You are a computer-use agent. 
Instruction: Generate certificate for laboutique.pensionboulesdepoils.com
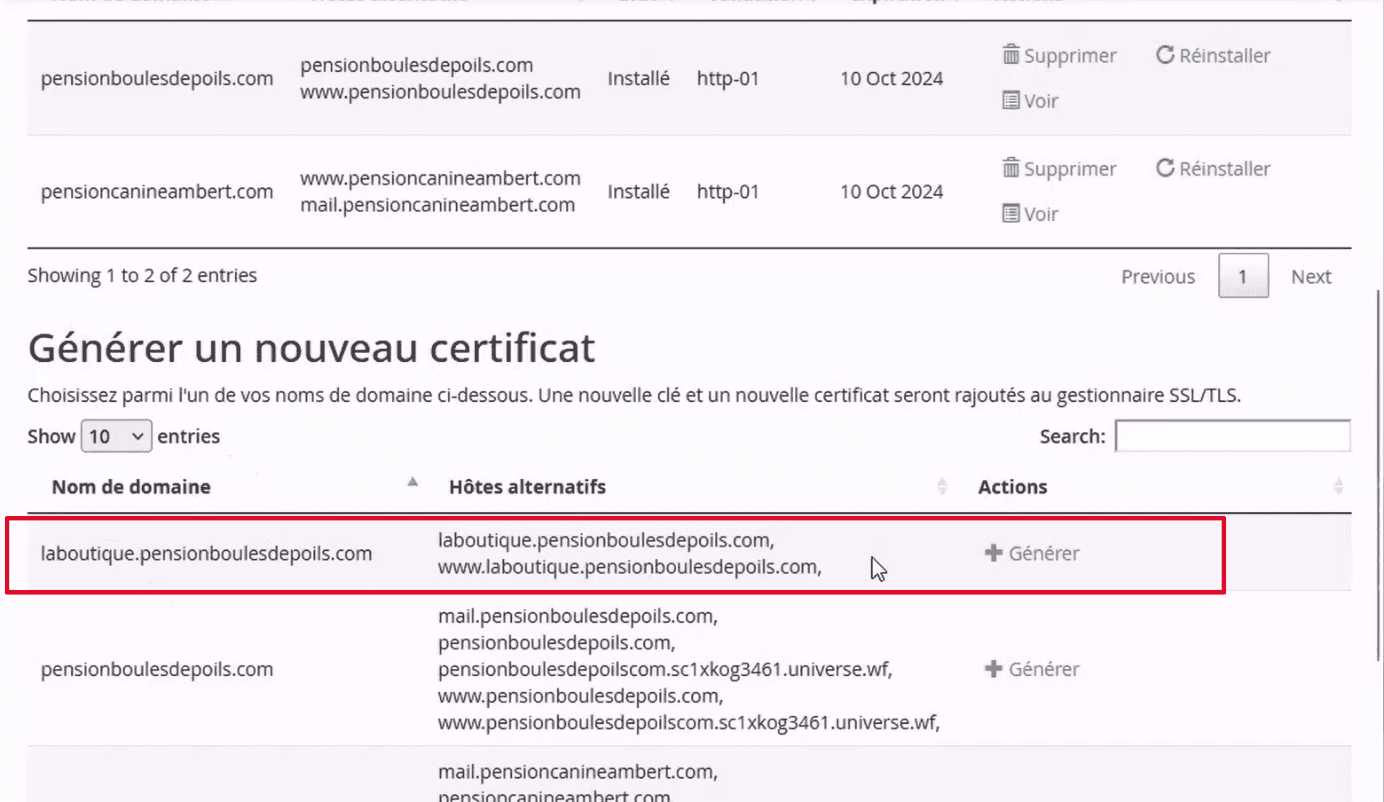click(x=1032, y=553)
